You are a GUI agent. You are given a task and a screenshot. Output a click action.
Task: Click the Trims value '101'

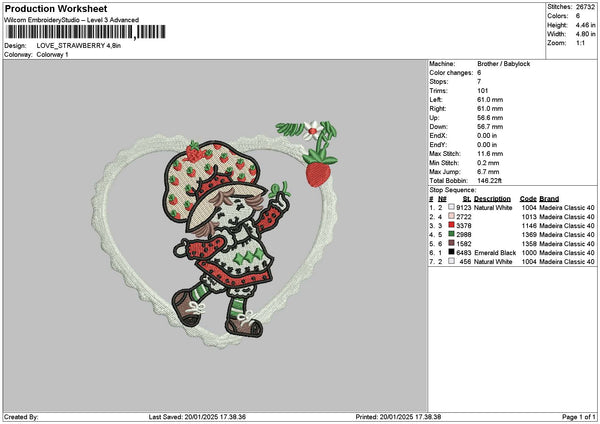tap(483, 91)
